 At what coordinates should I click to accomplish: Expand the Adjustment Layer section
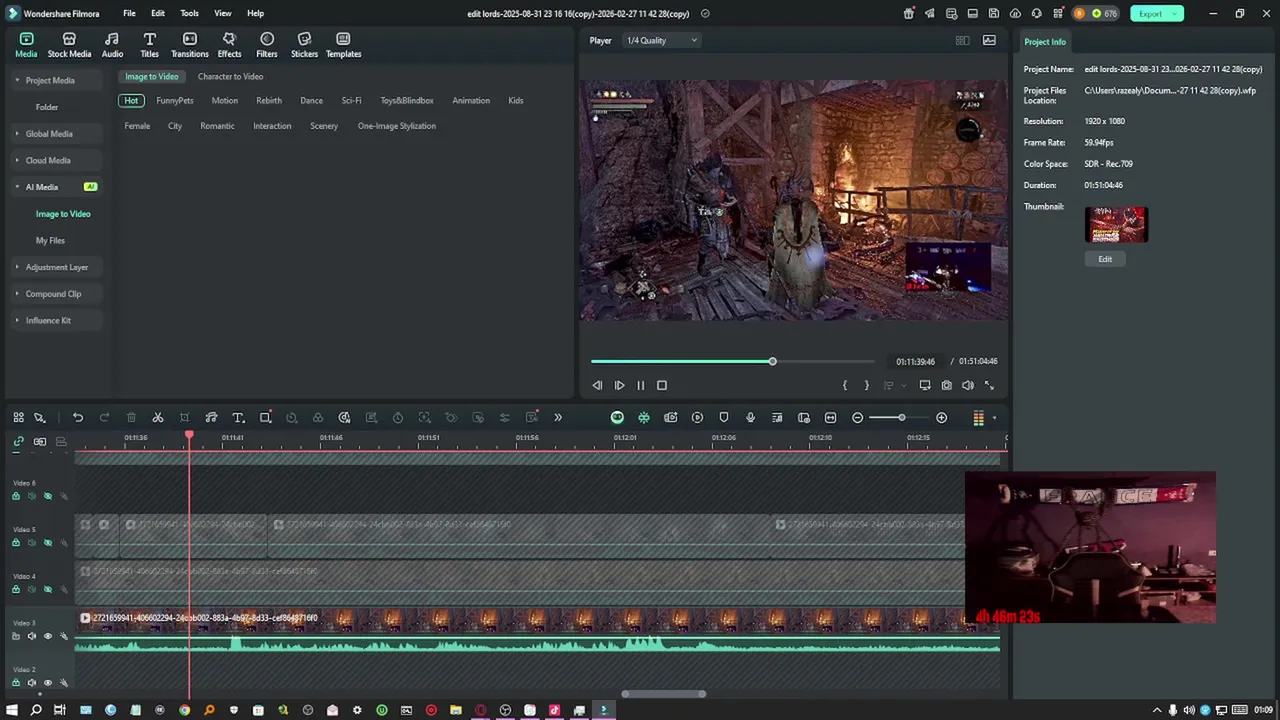click(17, 267)
